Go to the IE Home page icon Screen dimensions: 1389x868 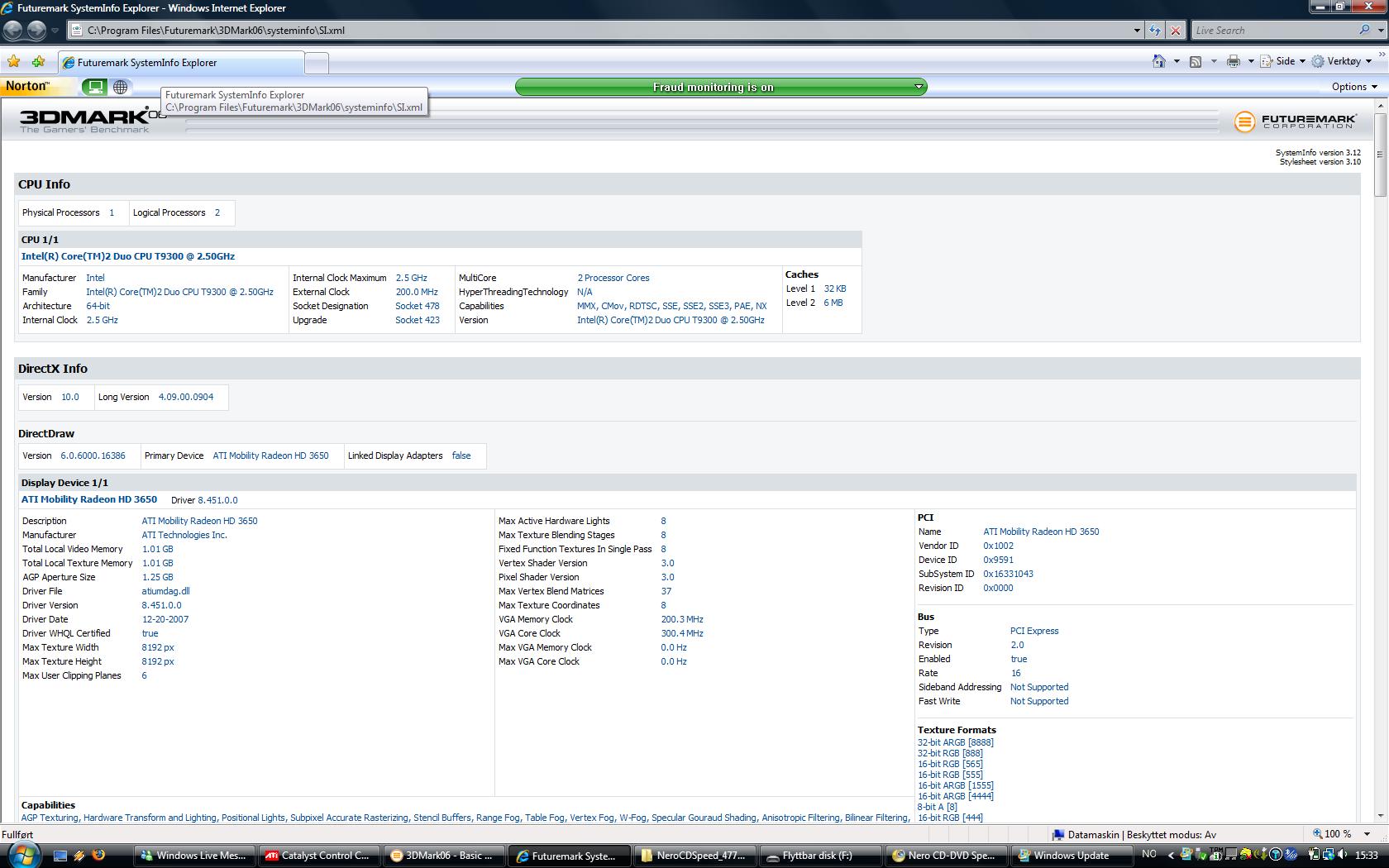[x=1159, y=61]
